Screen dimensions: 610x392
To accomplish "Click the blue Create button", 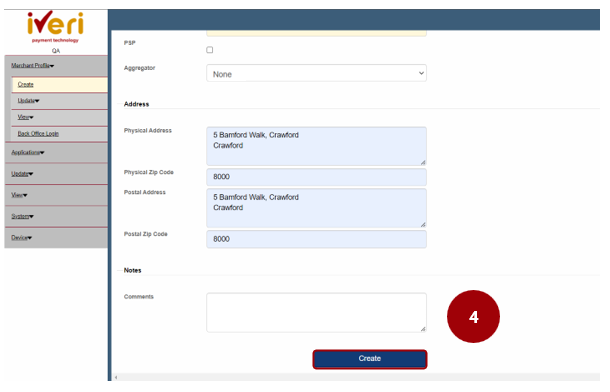I will (370, 359).
